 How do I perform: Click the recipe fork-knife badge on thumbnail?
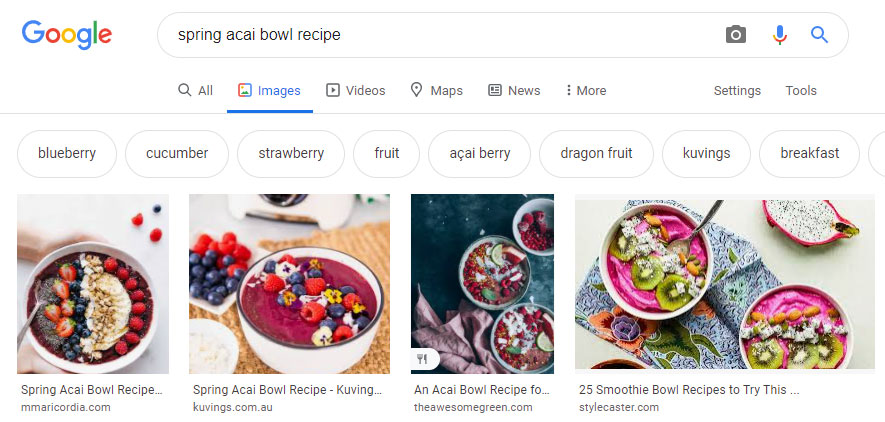(x=424, y=359)
